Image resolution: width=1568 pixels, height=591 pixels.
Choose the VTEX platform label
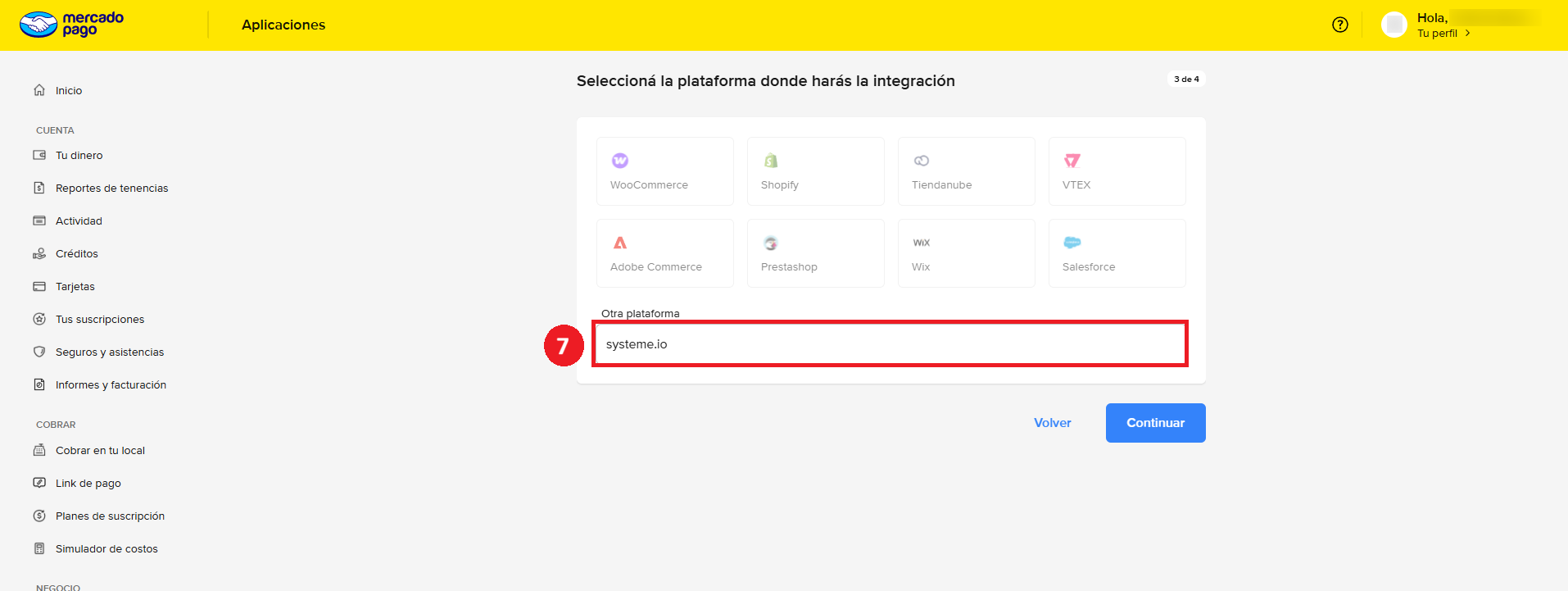[1076, 185]
